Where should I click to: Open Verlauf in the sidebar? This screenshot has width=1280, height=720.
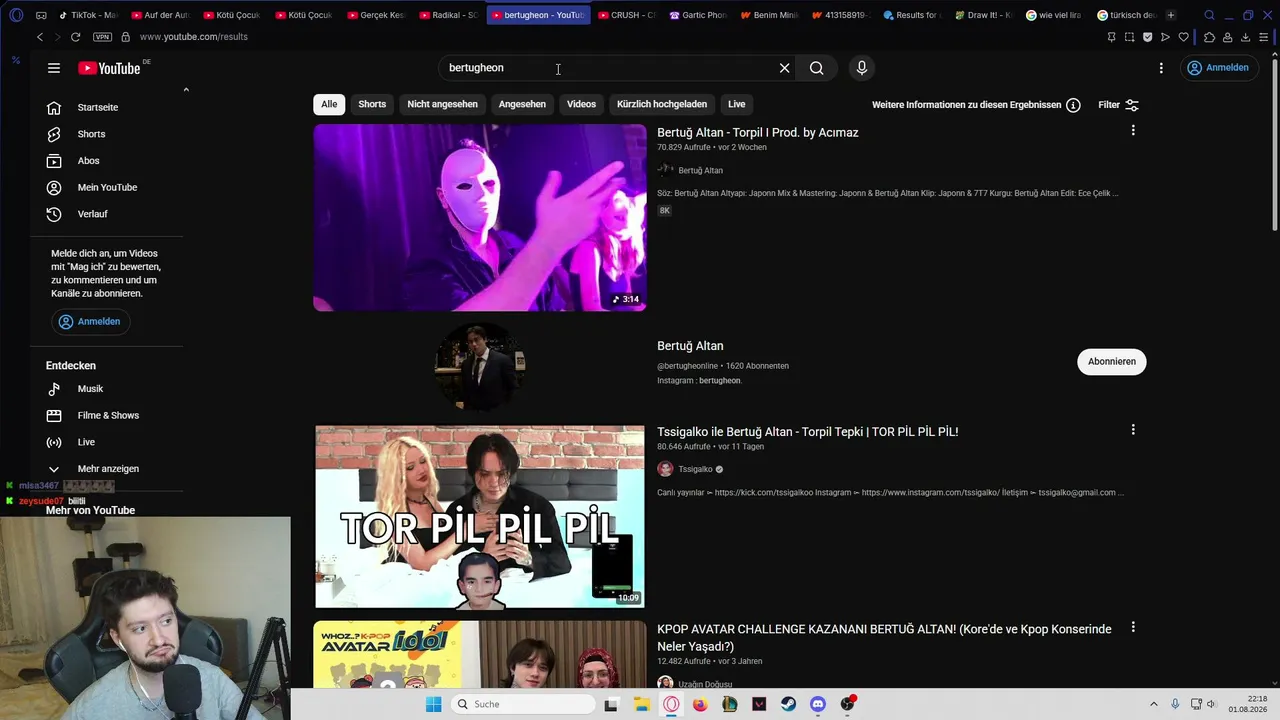(92, 214)
